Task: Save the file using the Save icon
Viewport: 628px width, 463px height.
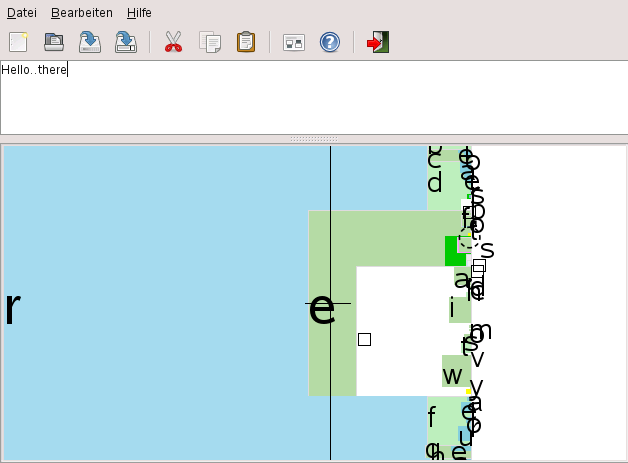Action: pyautogui.click(x=90, y=42)
